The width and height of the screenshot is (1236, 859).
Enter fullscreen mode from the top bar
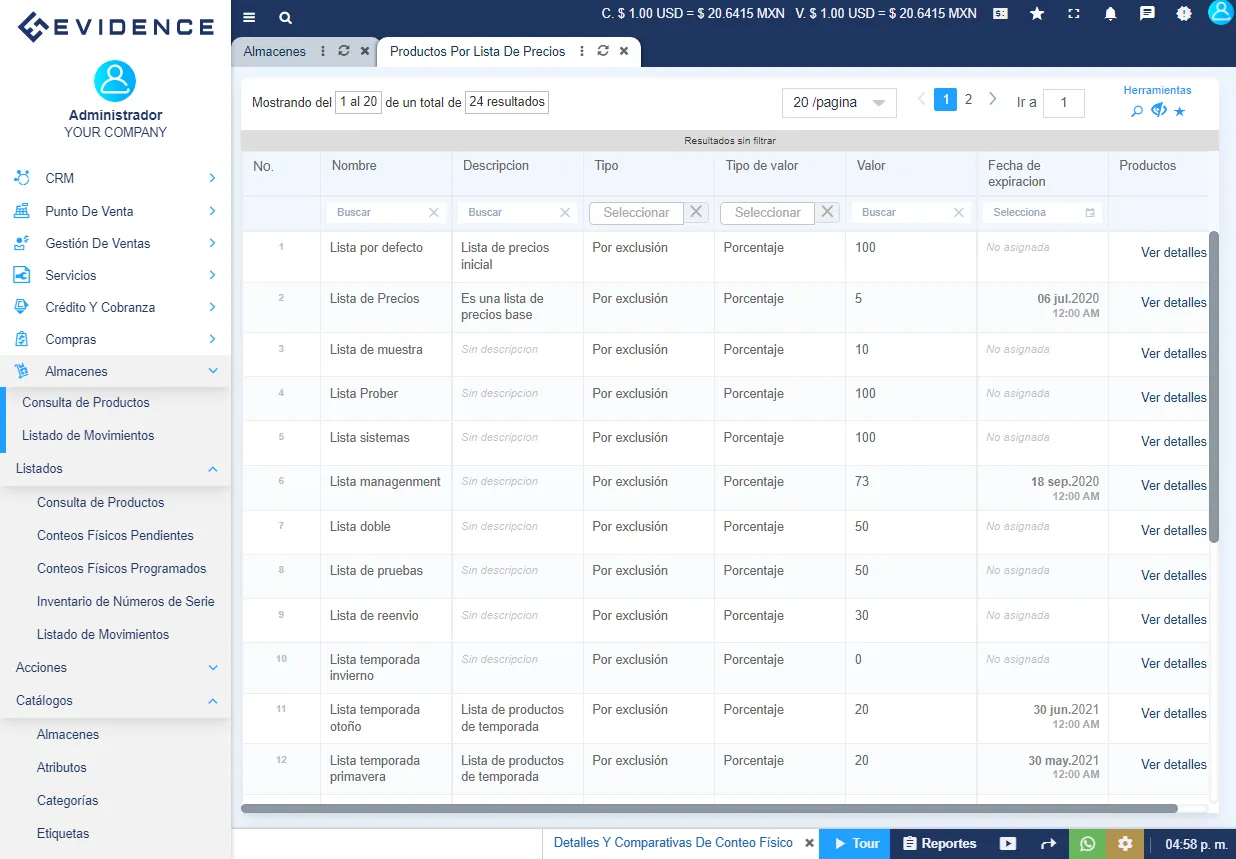(x=1074, y=14)
